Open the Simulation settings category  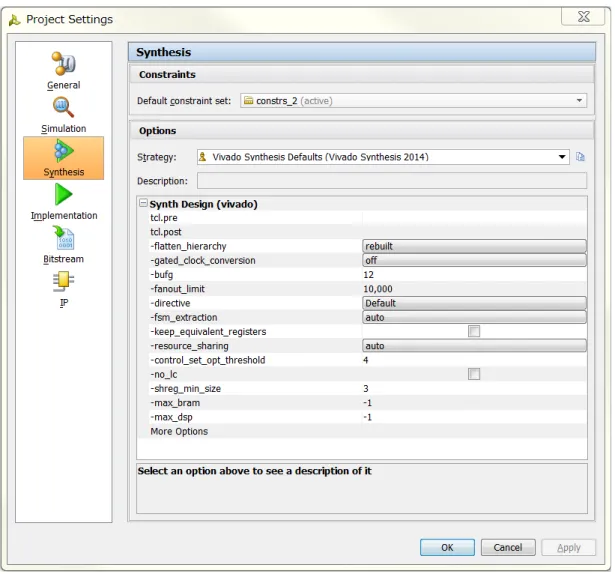tap(64, 115)
